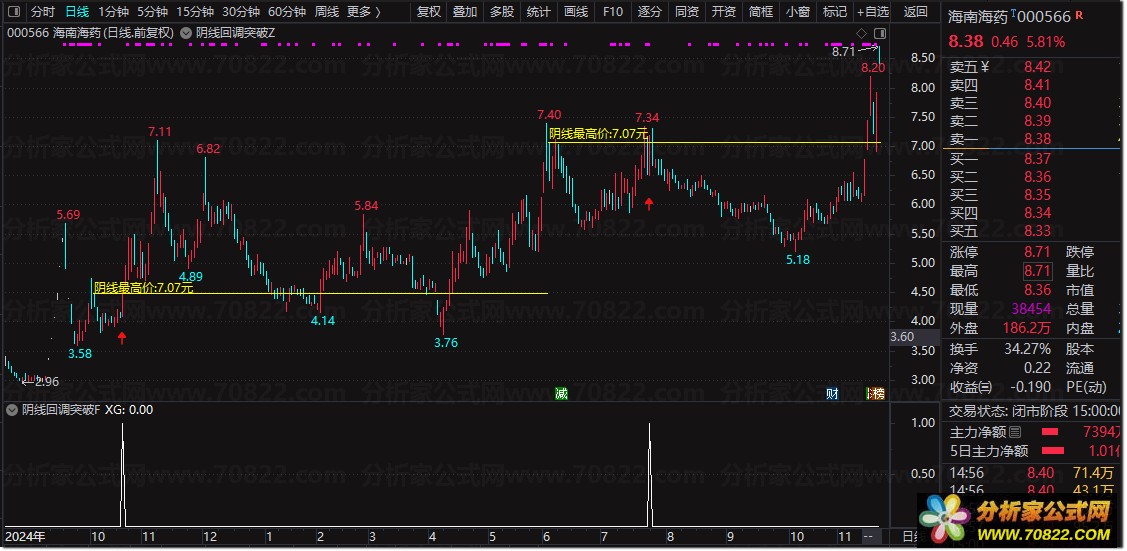Screen dimensions: 1127x551
Task: Select the 周线 period tab
Action: [x=327, y=11]
